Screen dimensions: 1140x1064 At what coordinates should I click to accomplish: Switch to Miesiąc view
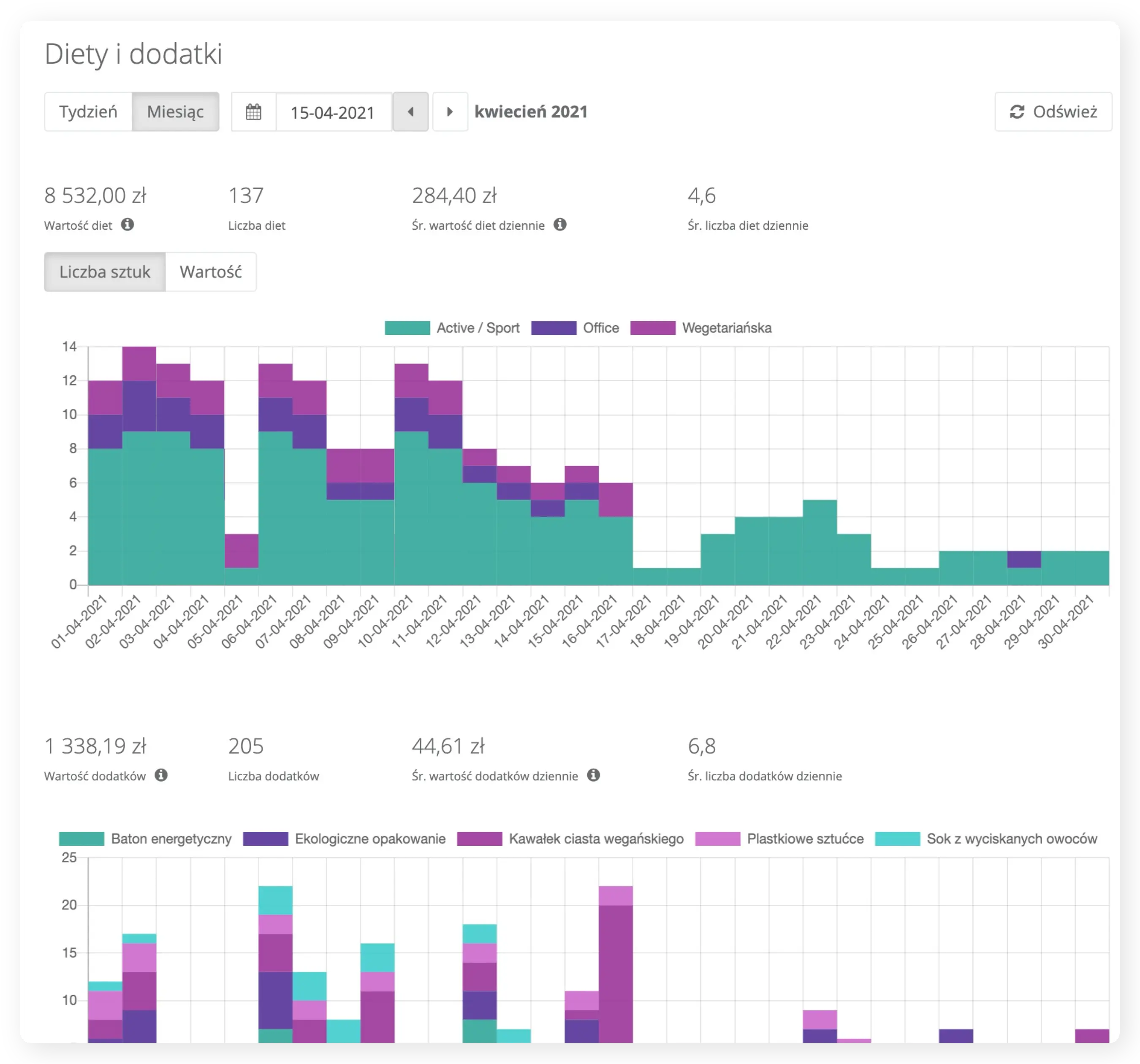tap(176, 112)
